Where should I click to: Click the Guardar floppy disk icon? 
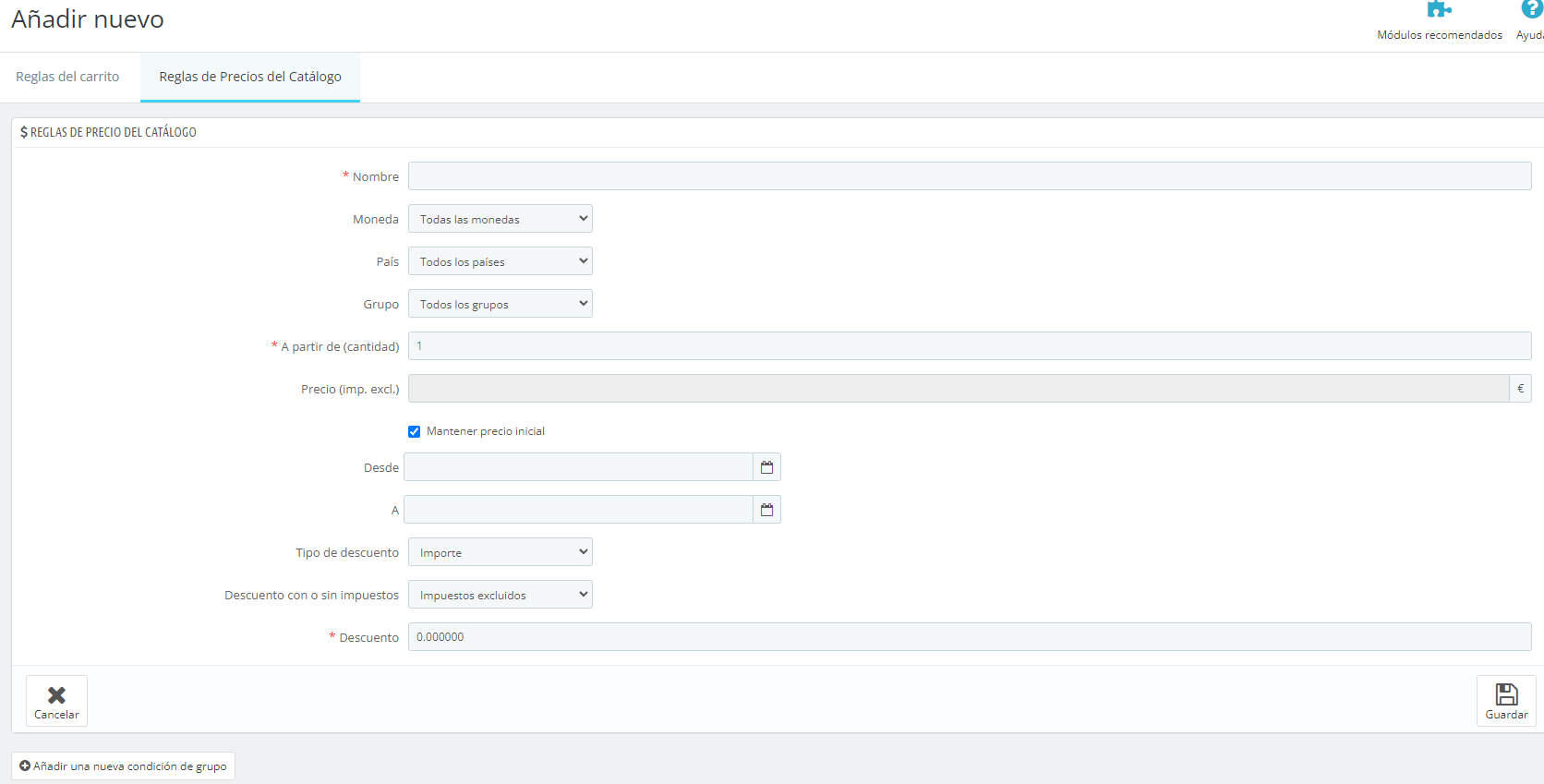click(1506, 694)
